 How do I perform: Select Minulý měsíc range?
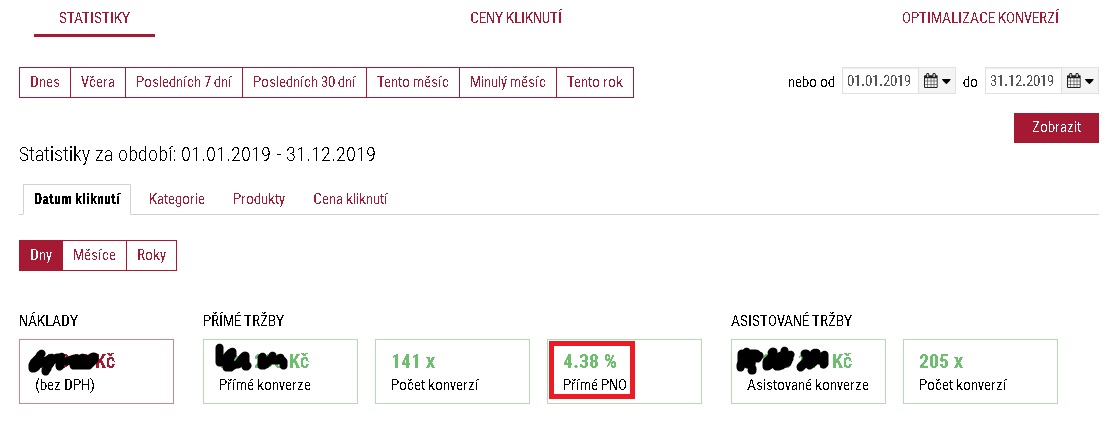(508, 82)
